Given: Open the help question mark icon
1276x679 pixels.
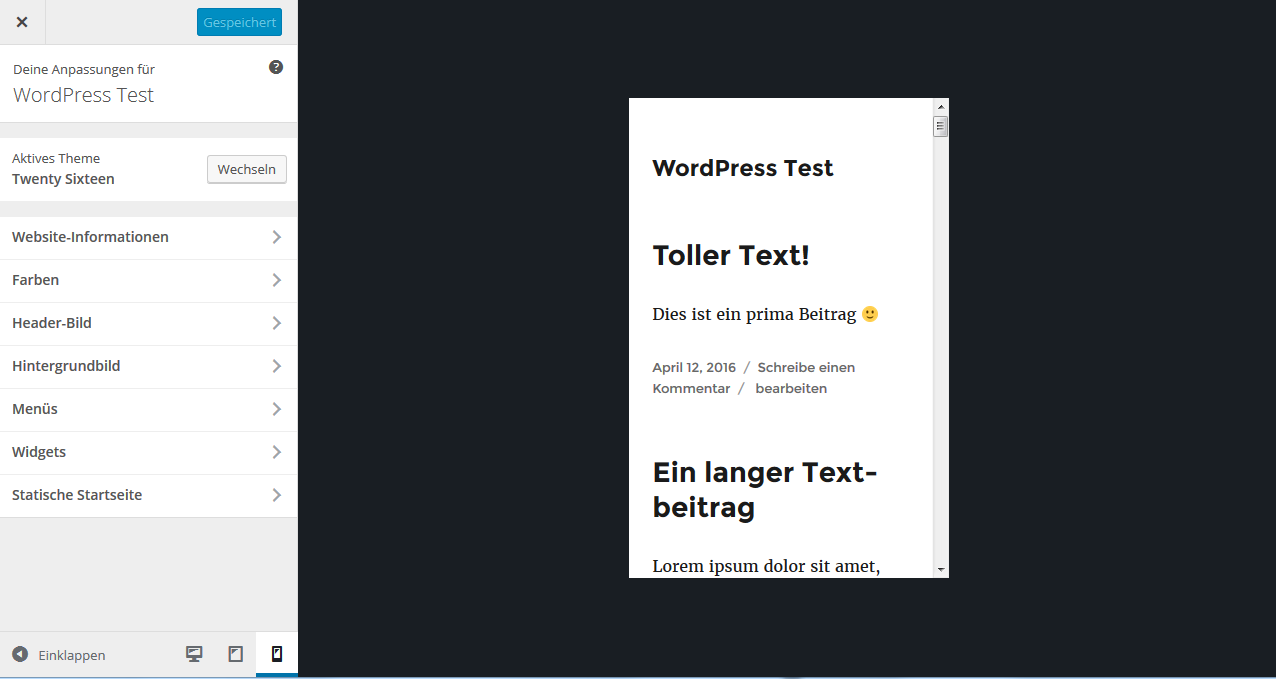Looking at the screenshot, I should pos(276,67).
